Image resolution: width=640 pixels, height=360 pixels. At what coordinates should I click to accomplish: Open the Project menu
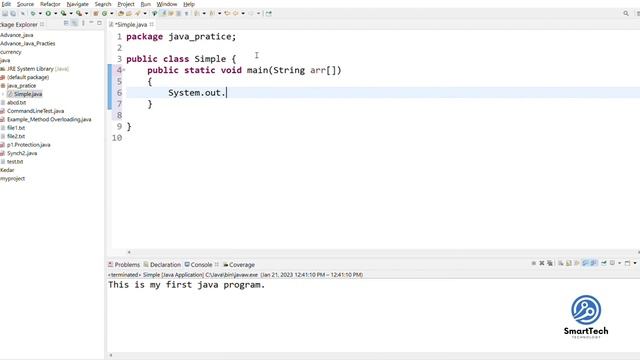pyautogui.click(x=126, y=4)
